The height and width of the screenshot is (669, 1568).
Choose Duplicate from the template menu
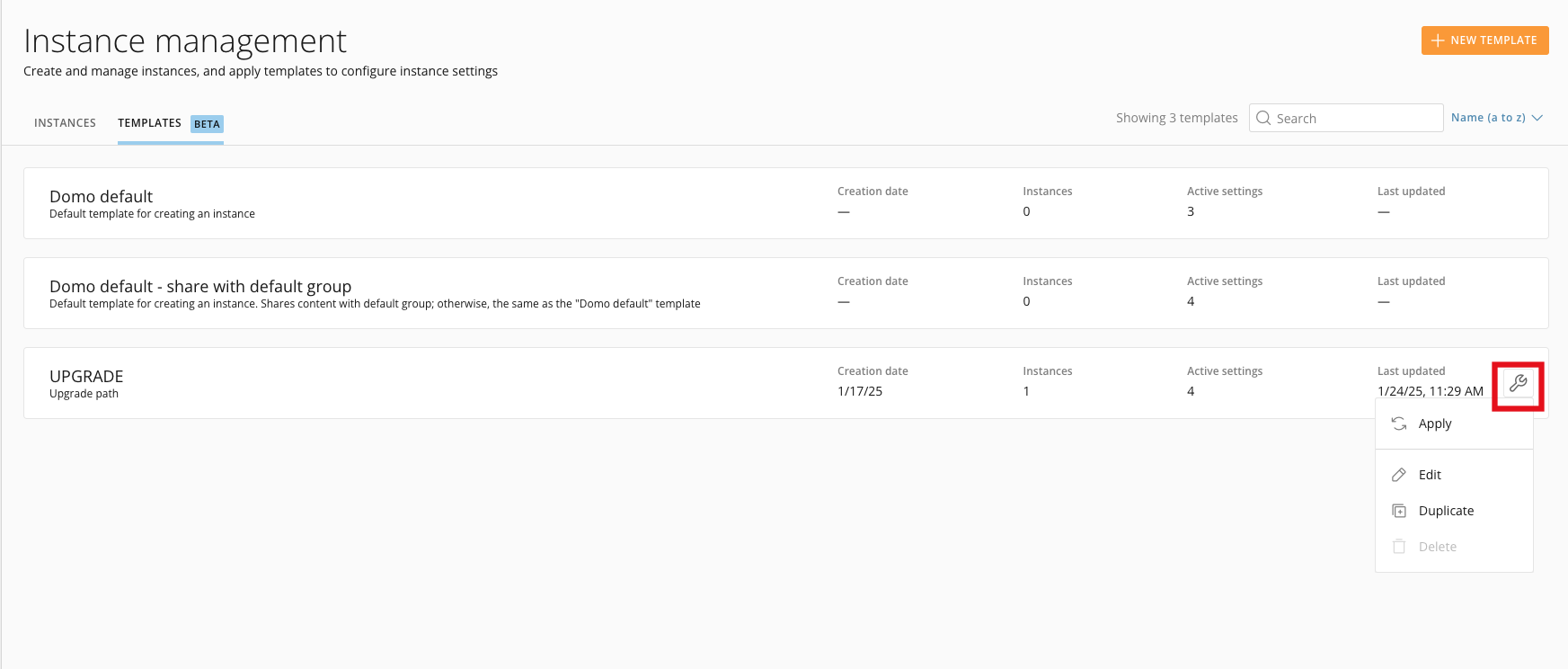click(x=1454, y=511)
